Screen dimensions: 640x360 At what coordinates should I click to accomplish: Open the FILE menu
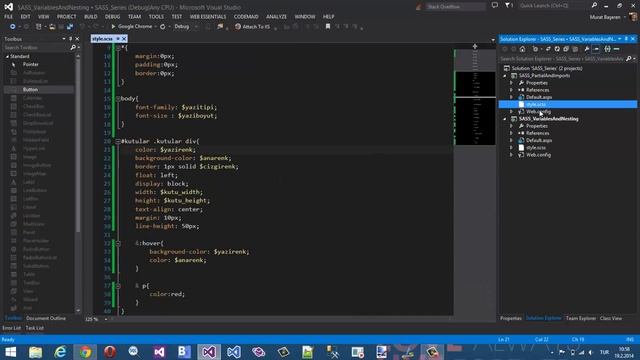tap(8, 17)
